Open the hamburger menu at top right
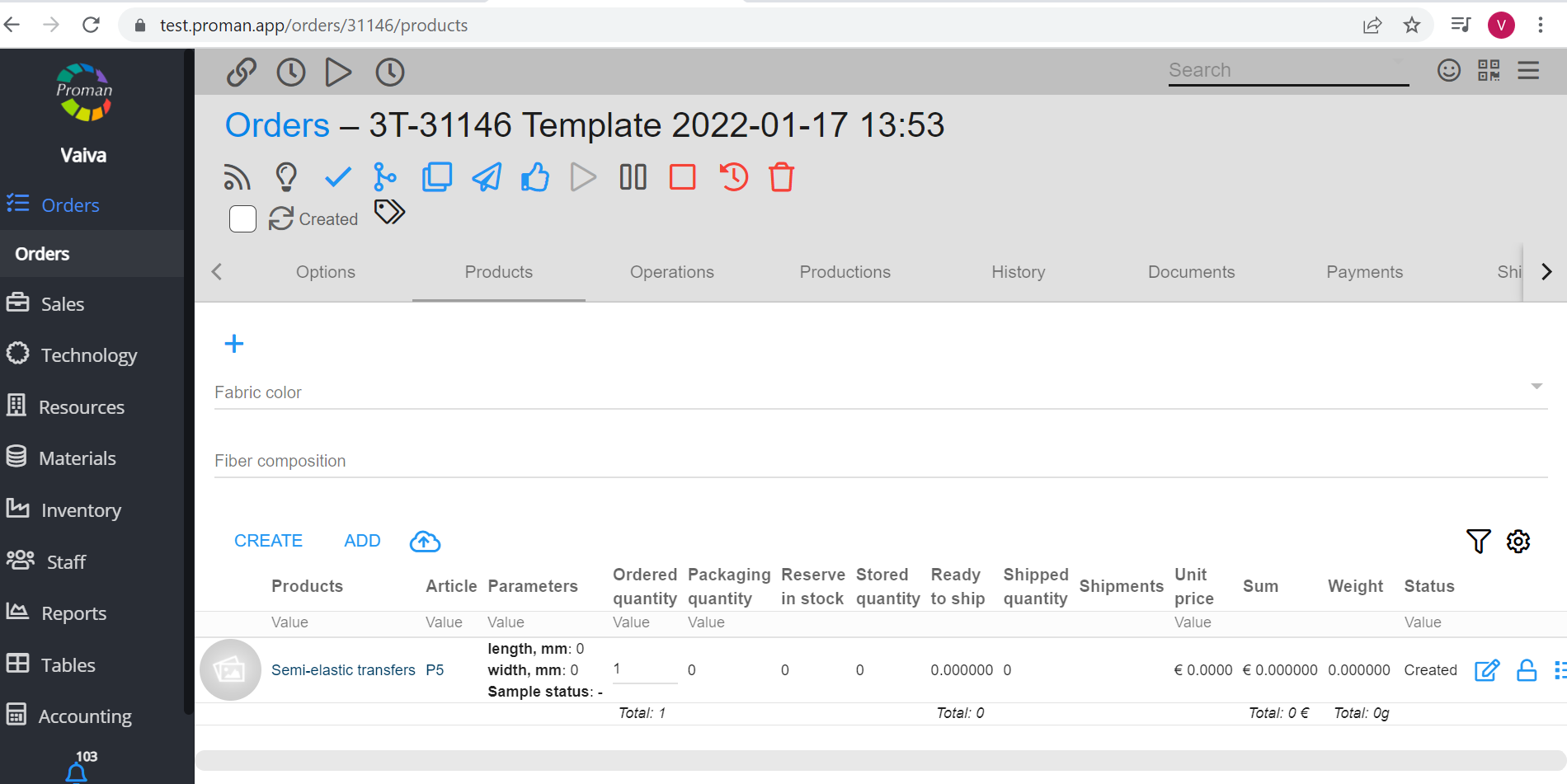 tap(1528, 71)
